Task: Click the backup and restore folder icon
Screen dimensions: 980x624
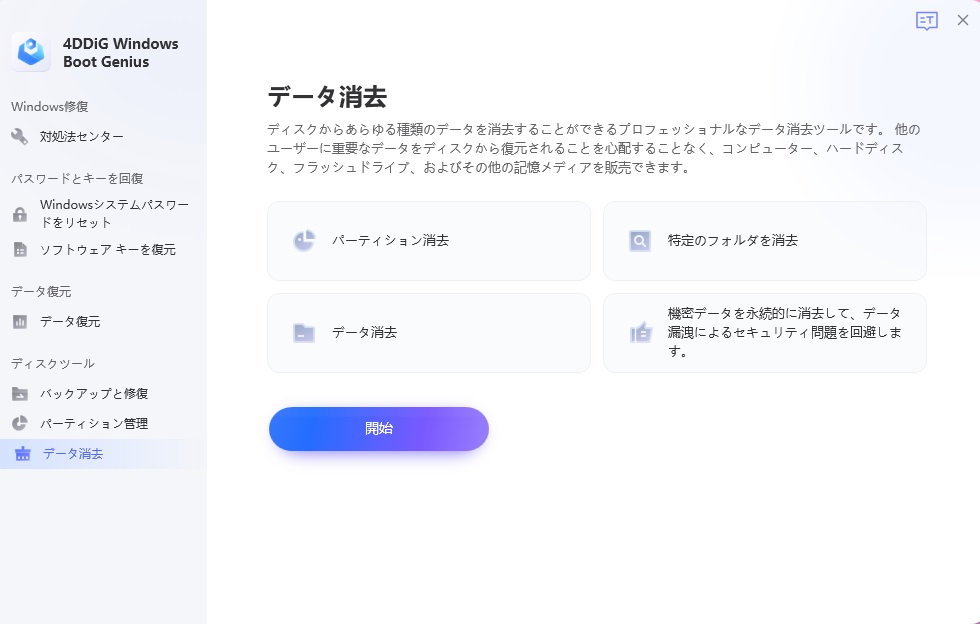Action: pos(20,393)
